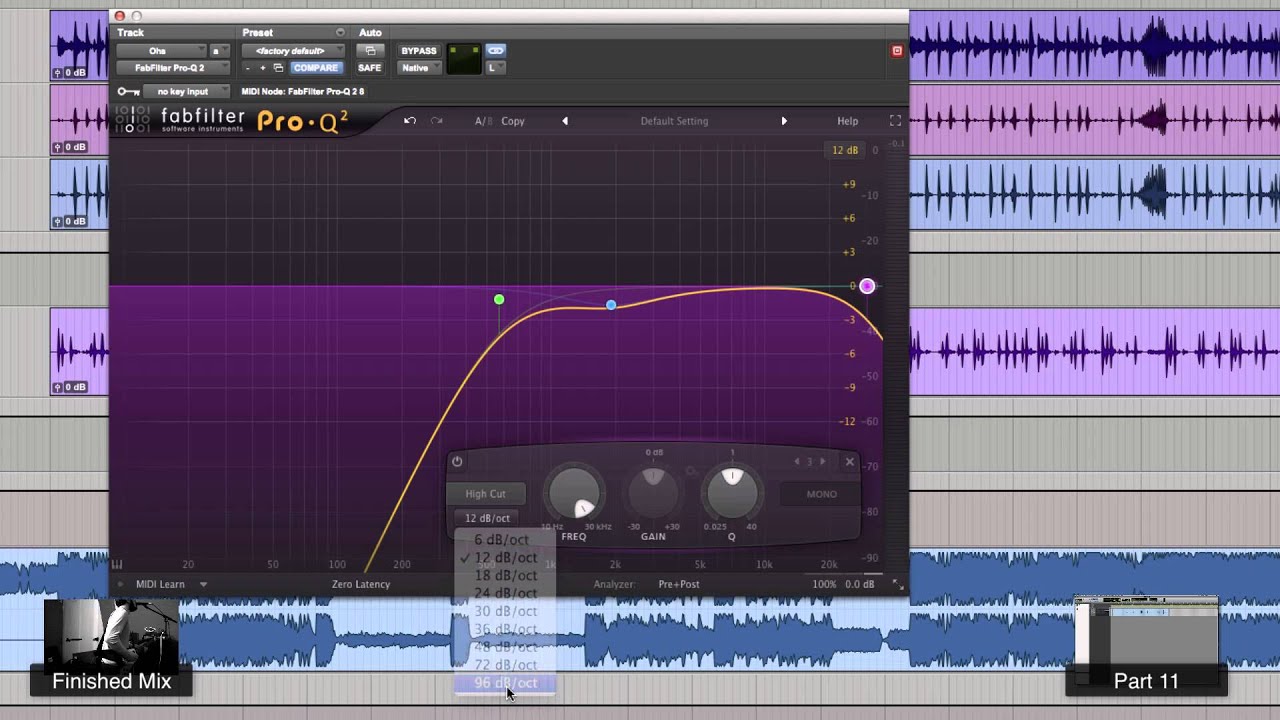Click the MONO stereo placement button
The image size is (1280, 720).
click(x=821, y=494)
